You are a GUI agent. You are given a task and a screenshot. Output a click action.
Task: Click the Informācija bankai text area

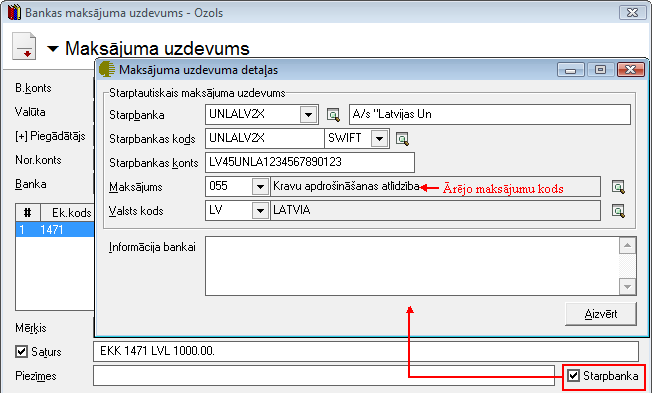click(412, 266)
